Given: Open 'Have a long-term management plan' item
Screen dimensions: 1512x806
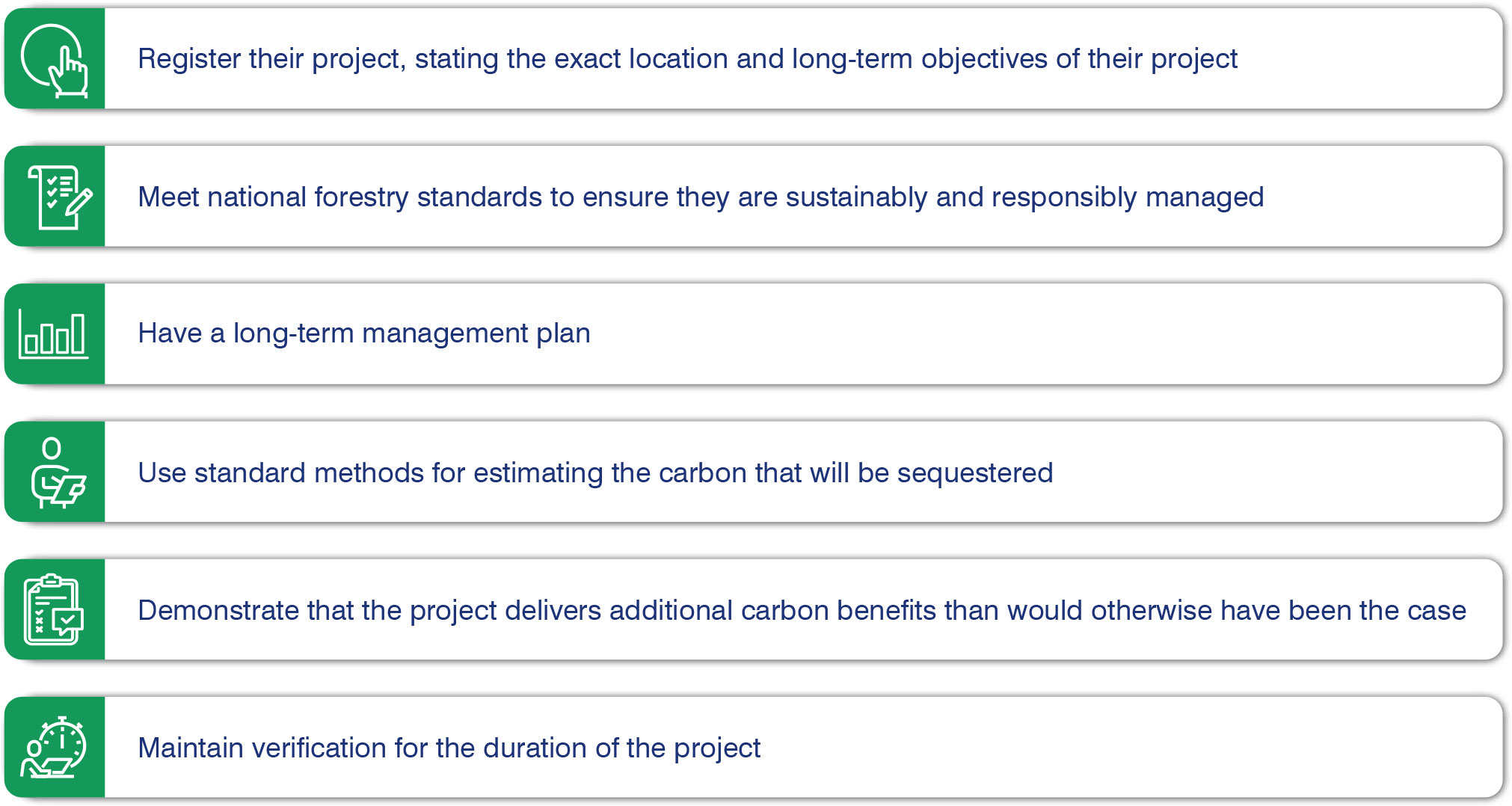Looking at the screenshot, I should click(x=363, y=333).
